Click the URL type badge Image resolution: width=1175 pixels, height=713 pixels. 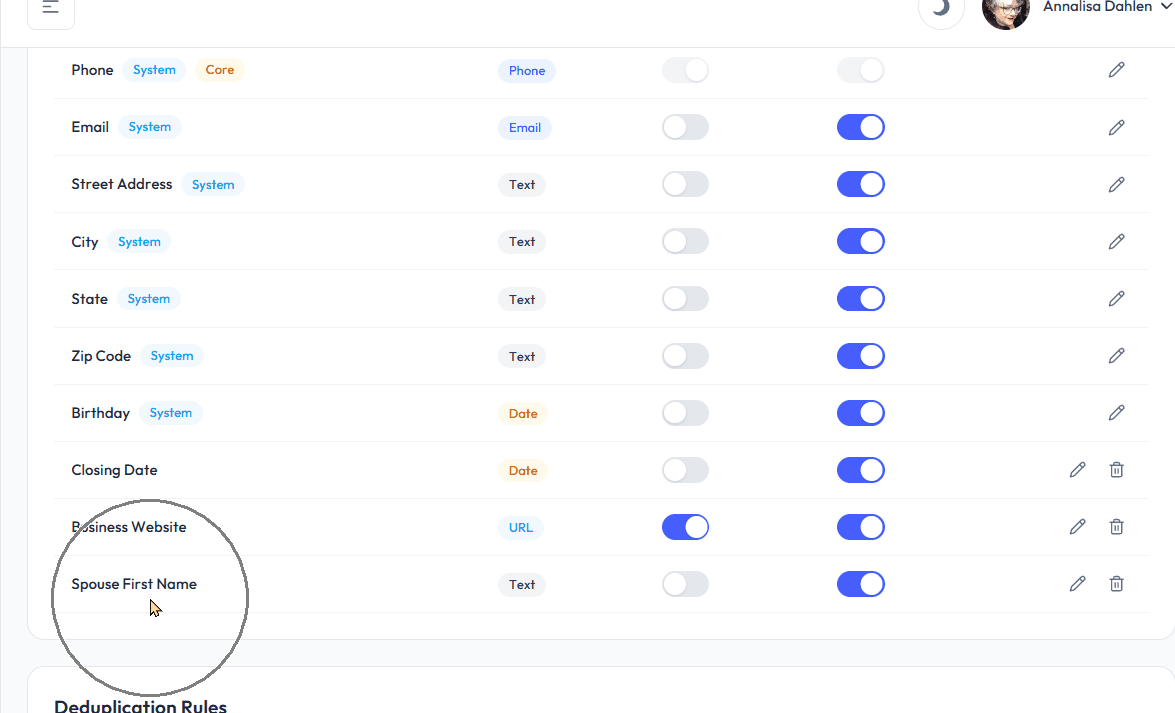point(521,527)
